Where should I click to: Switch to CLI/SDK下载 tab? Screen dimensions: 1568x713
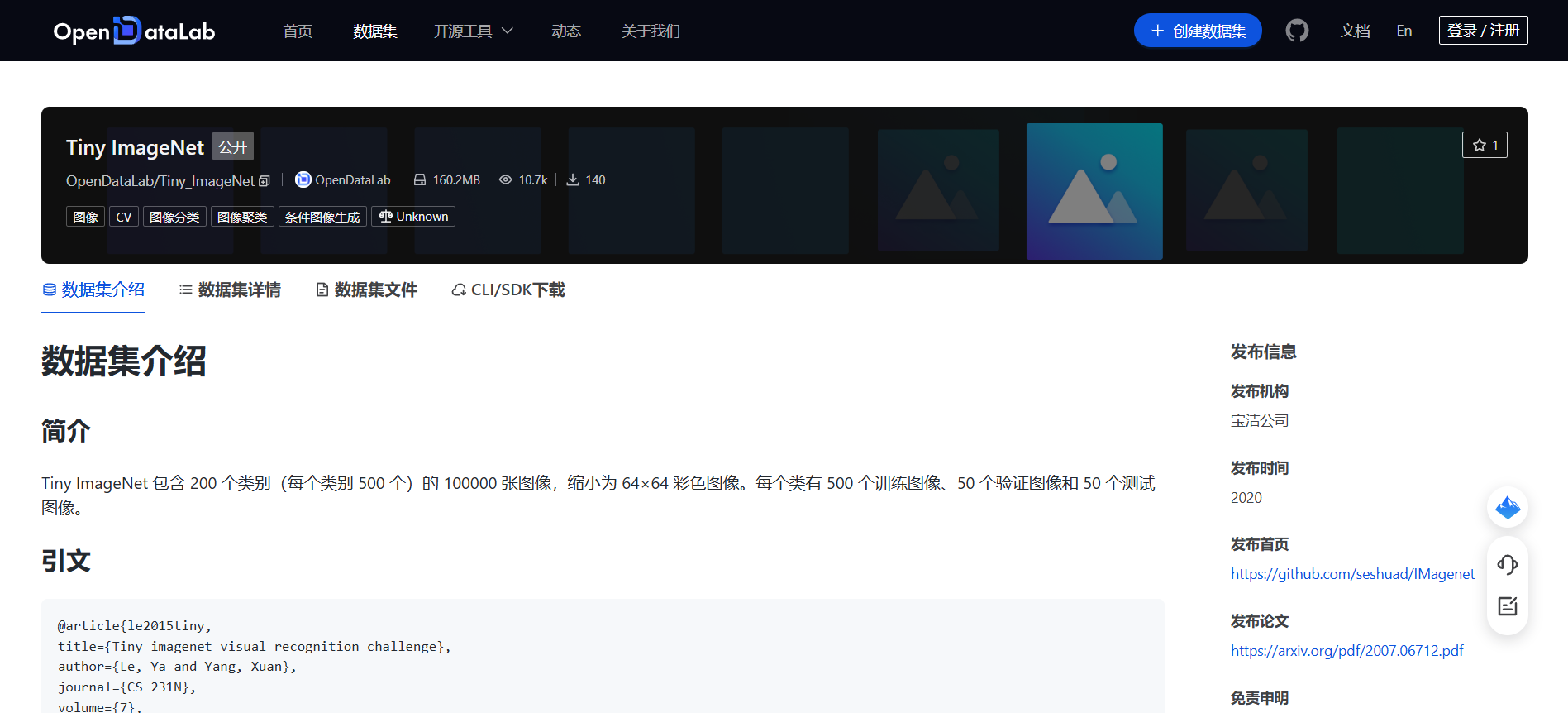508,290
